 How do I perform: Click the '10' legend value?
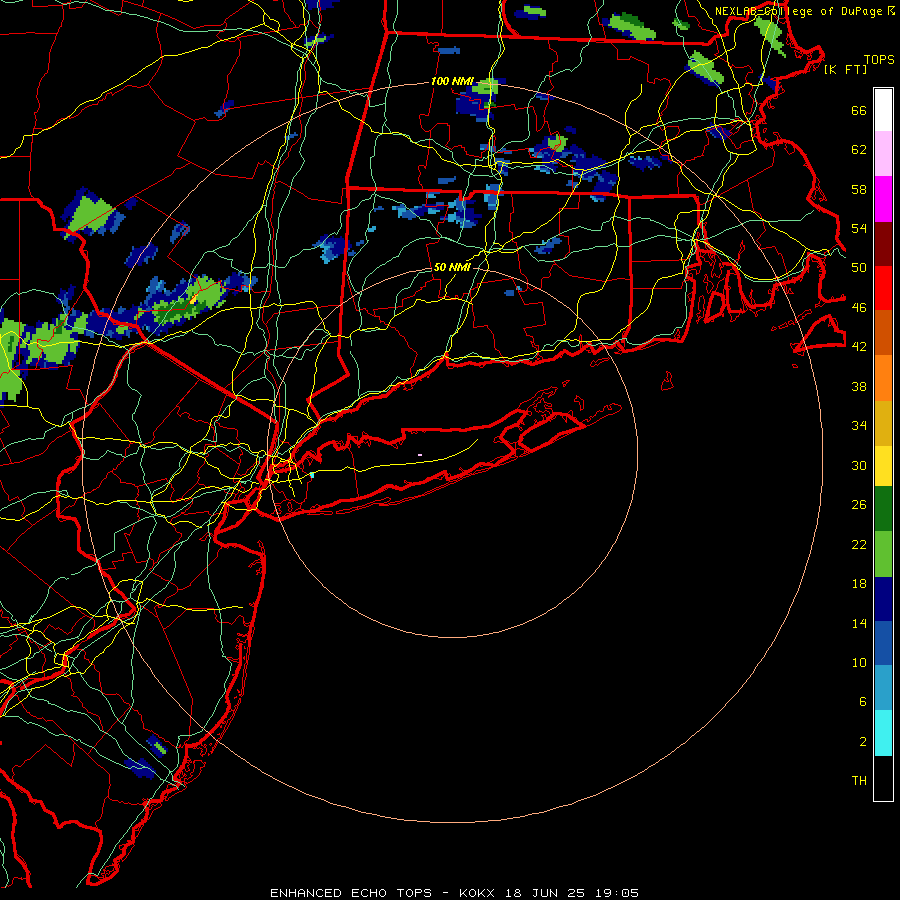[x=859, y=662]
